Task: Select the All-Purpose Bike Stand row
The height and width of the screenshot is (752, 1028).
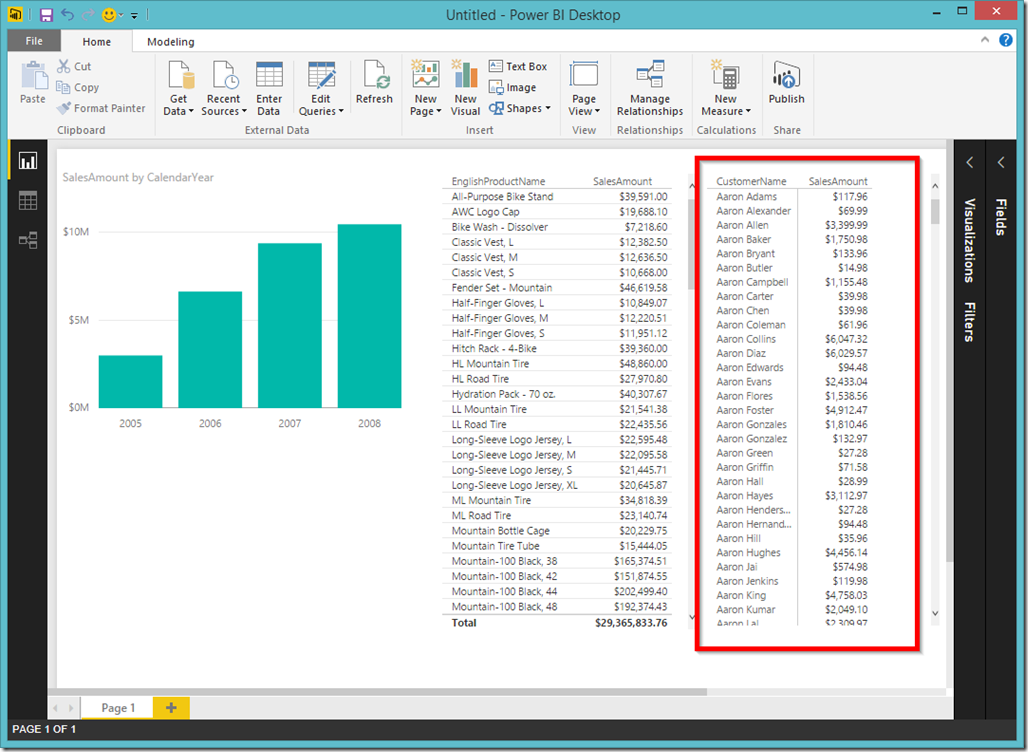Action: click(557, 197)
